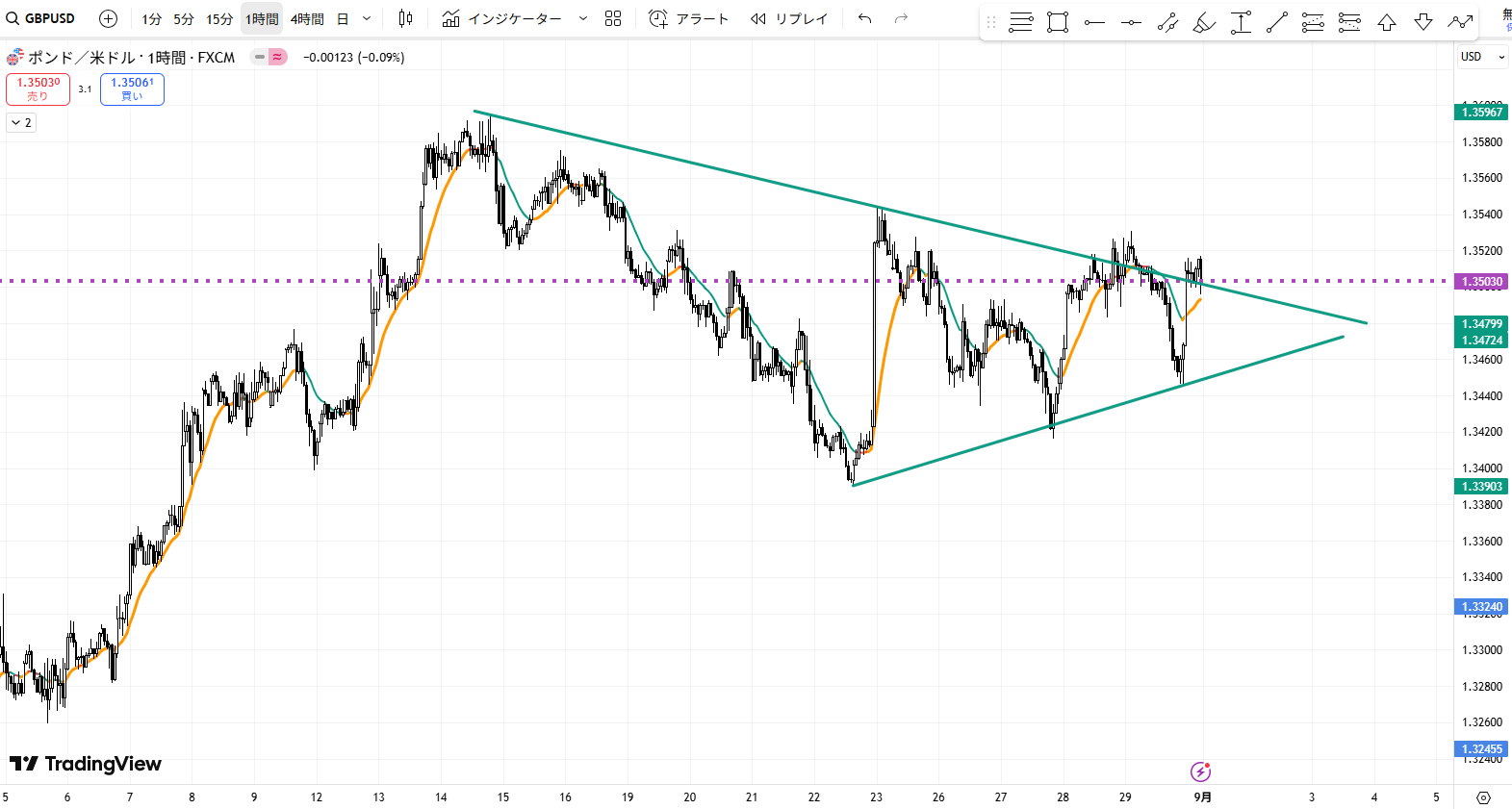Viewport: 1512px width, 809px height.
Task: Select the Fib retracement lines tool
Action: pyautogui.click(x=1021, y=22)
